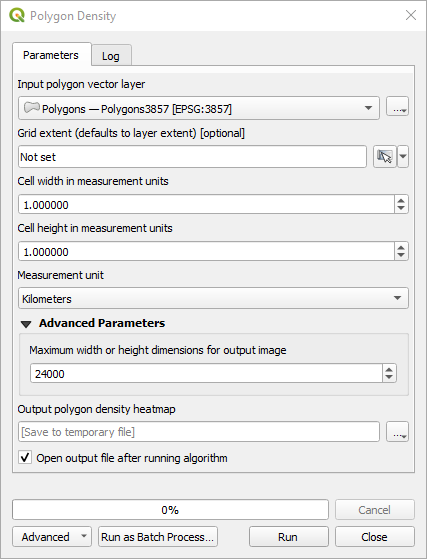Click the Cell height value field
The width and height of the screenshot is (427, 559).
[206, 251]
